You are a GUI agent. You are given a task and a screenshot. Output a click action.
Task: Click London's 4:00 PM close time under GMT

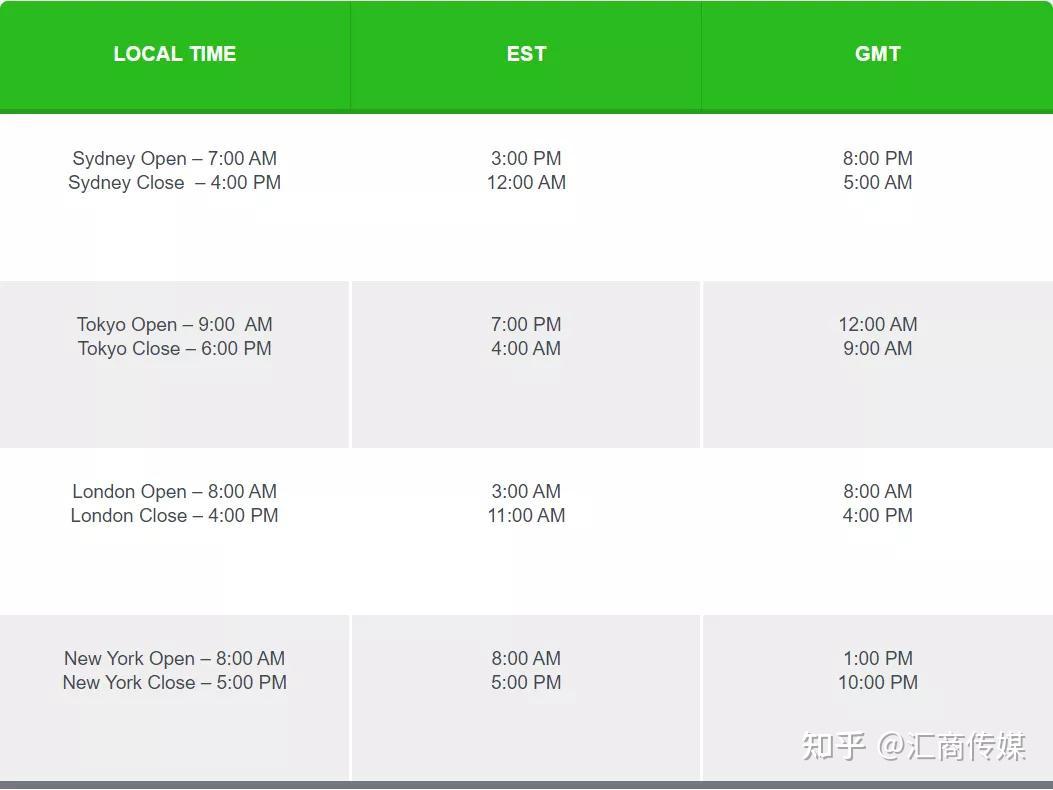[x=877, y=516]
